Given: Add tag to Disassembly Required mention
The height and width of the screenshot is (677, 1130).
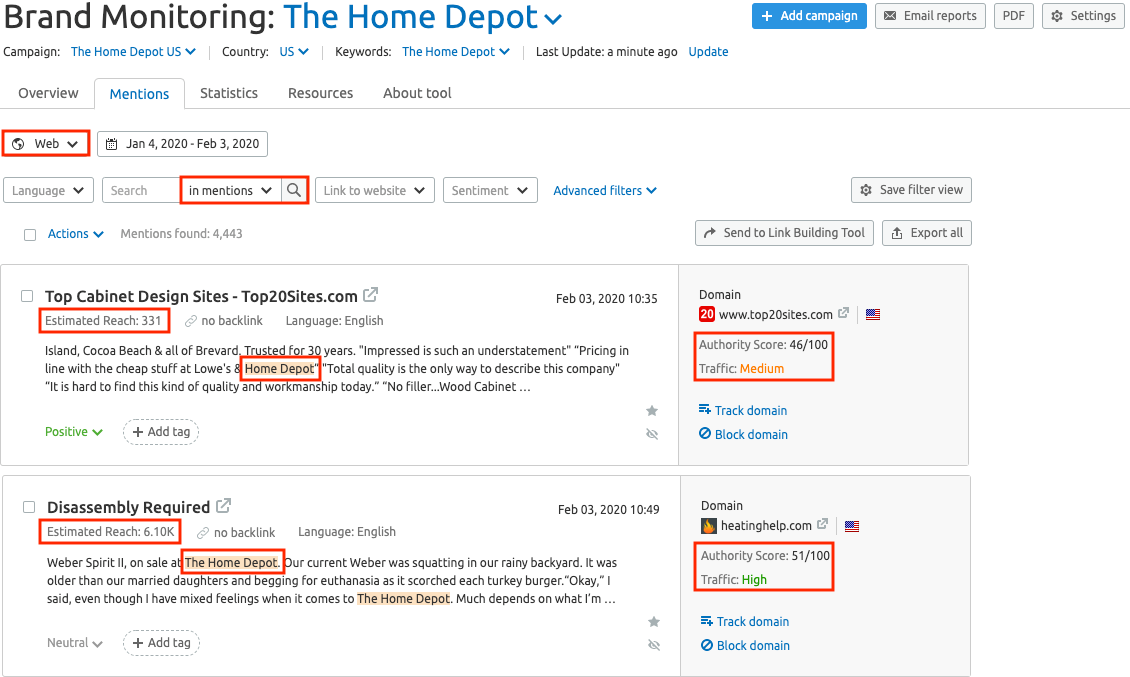Looking at the screenshot, I should click(x=161, y=642).
